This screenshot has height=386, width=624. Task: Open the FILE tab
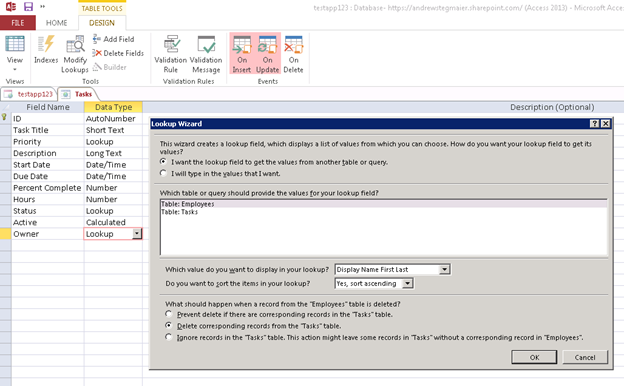click(x=18, y=23)
